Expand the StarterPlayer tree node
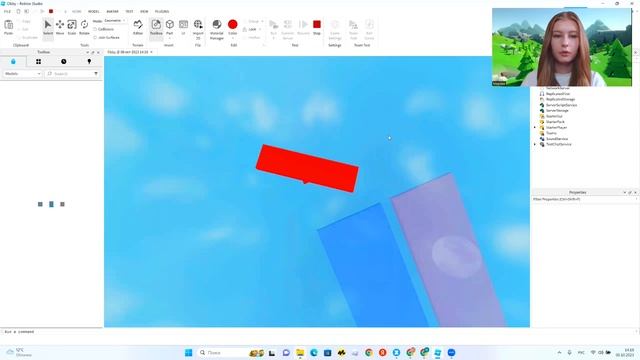 point(535,127)
